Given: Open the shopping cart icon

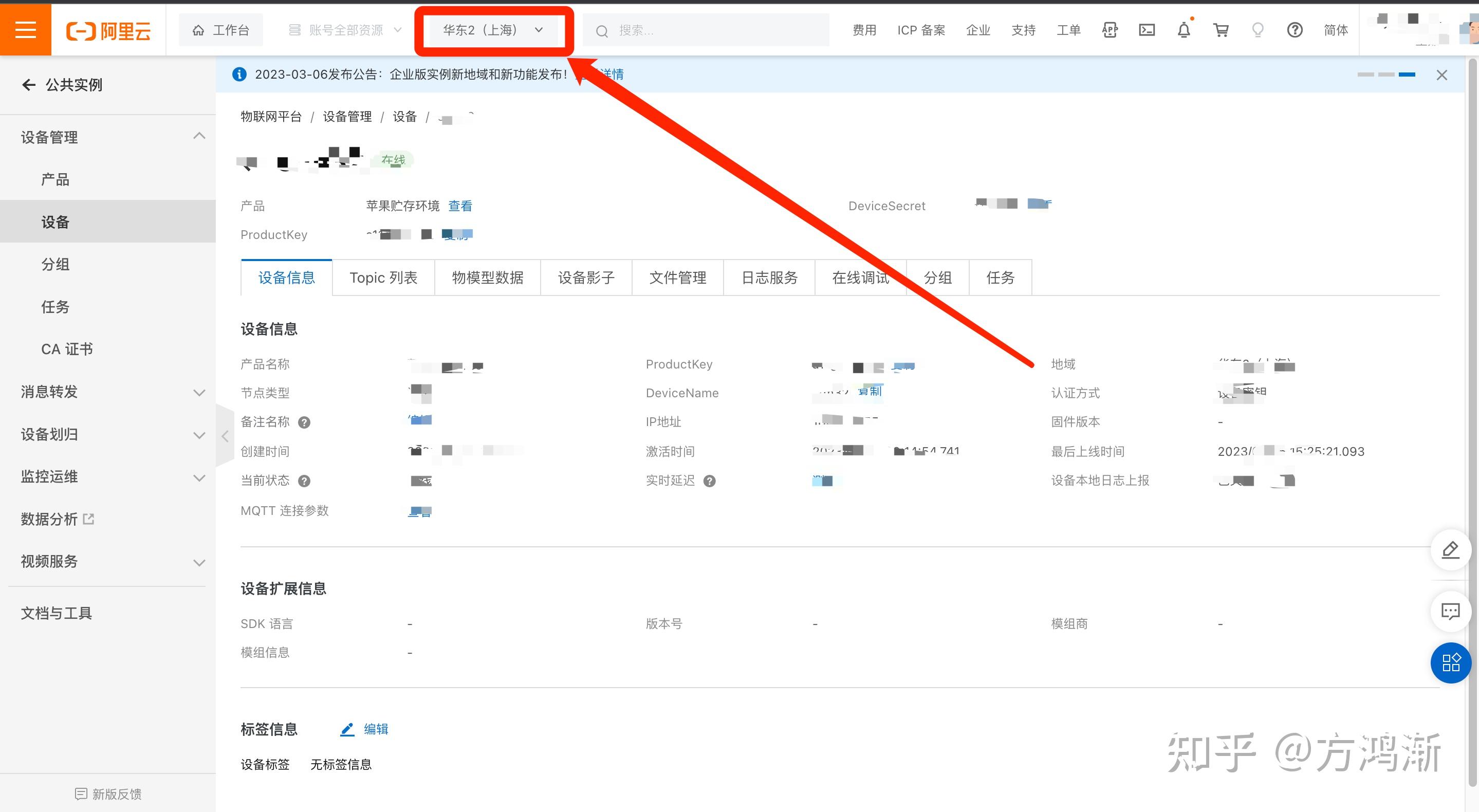Looking at the screenshot, I should point(1221,30).
